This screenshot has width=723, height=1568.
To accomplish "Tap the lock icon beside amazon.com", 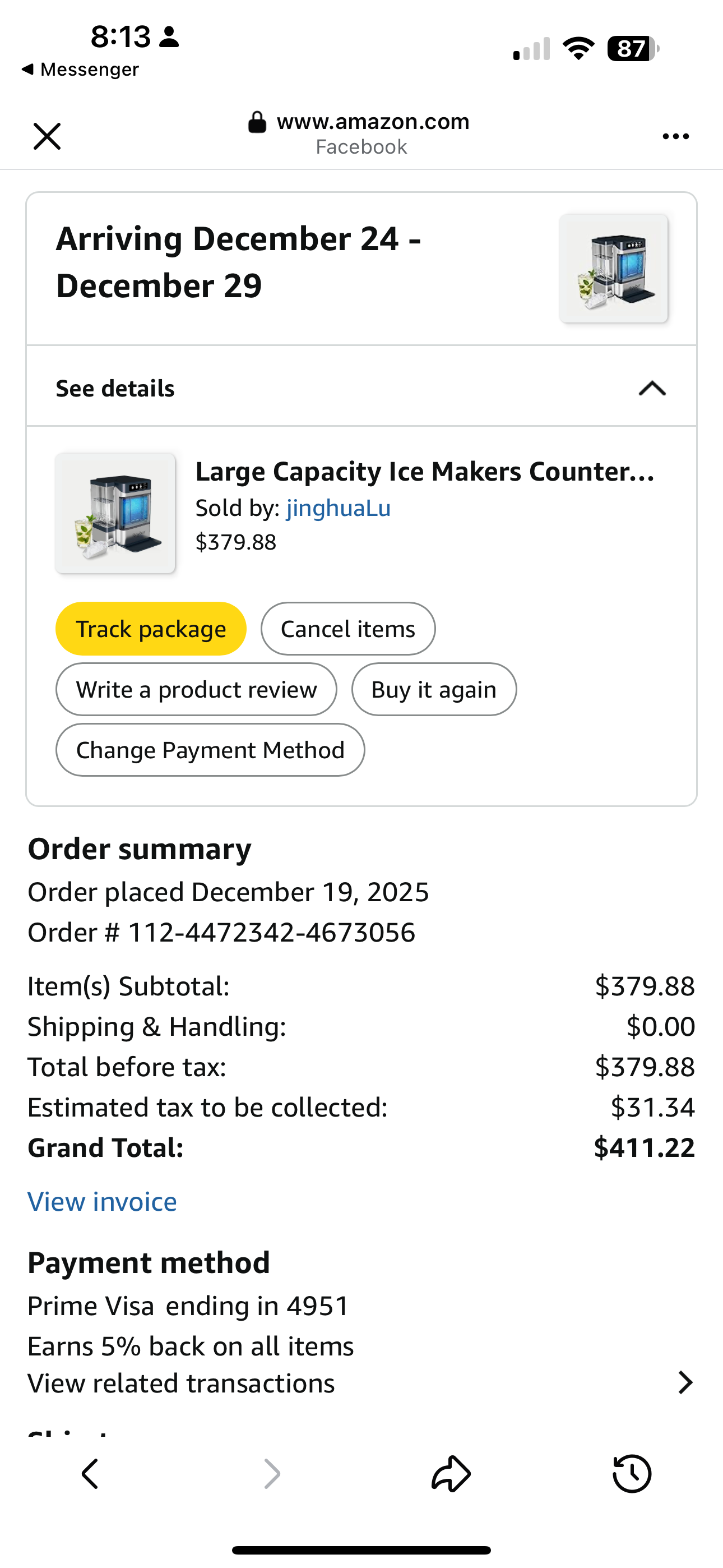I will pyautogui.click(x=257, y=122).
